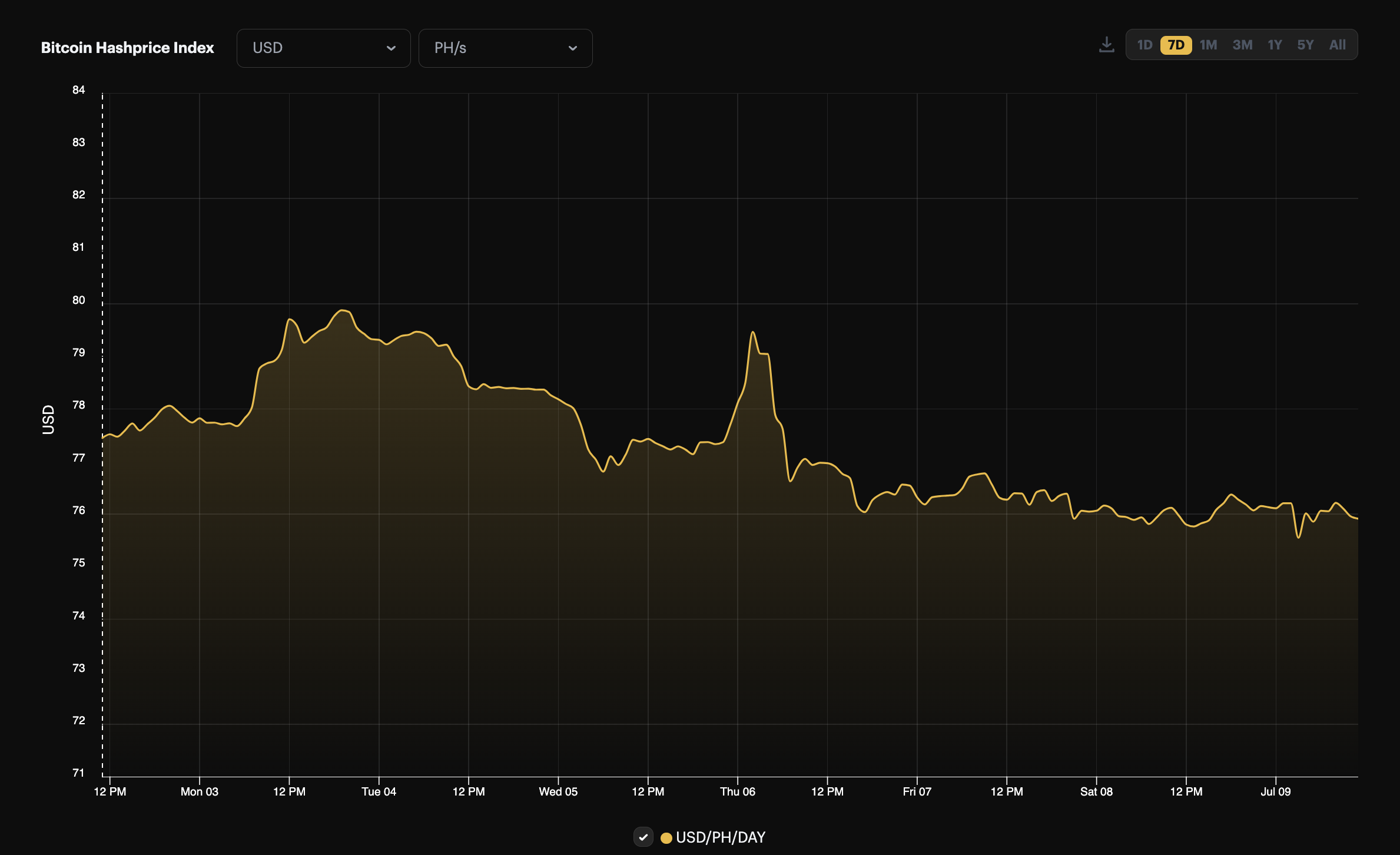Toggle the USD/PH/DAY series checkbox

pos(643,837)
